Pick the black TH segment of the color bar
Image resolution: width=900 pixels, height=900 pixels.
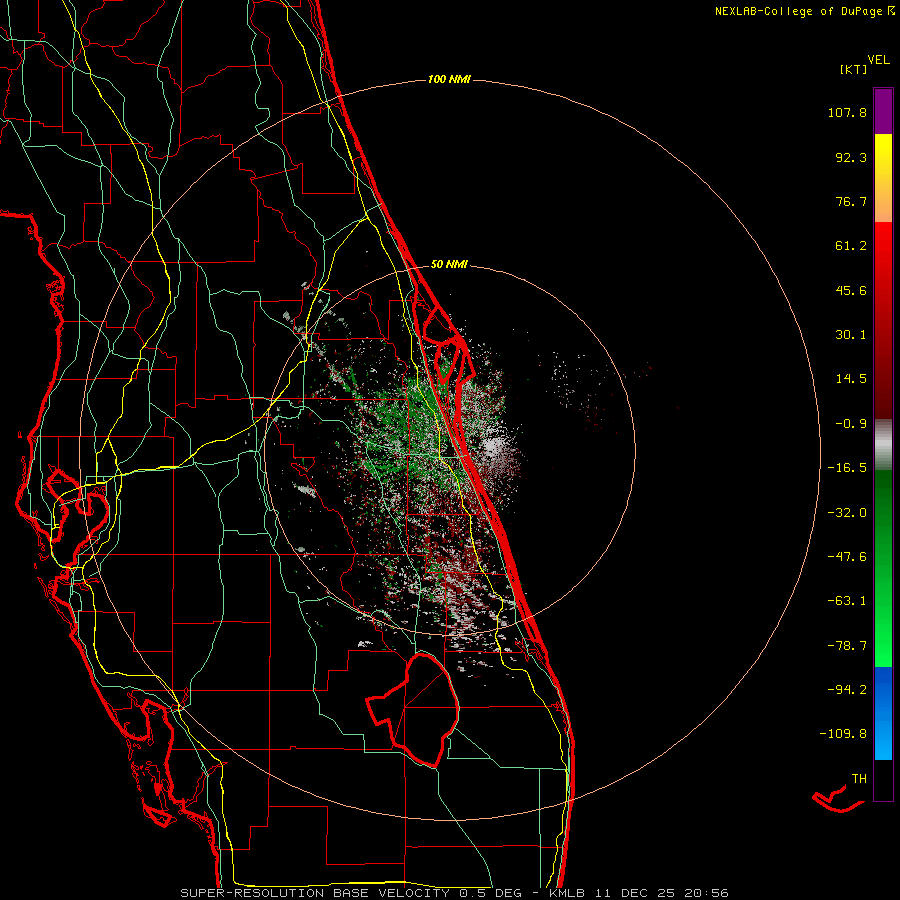point(883,780)
